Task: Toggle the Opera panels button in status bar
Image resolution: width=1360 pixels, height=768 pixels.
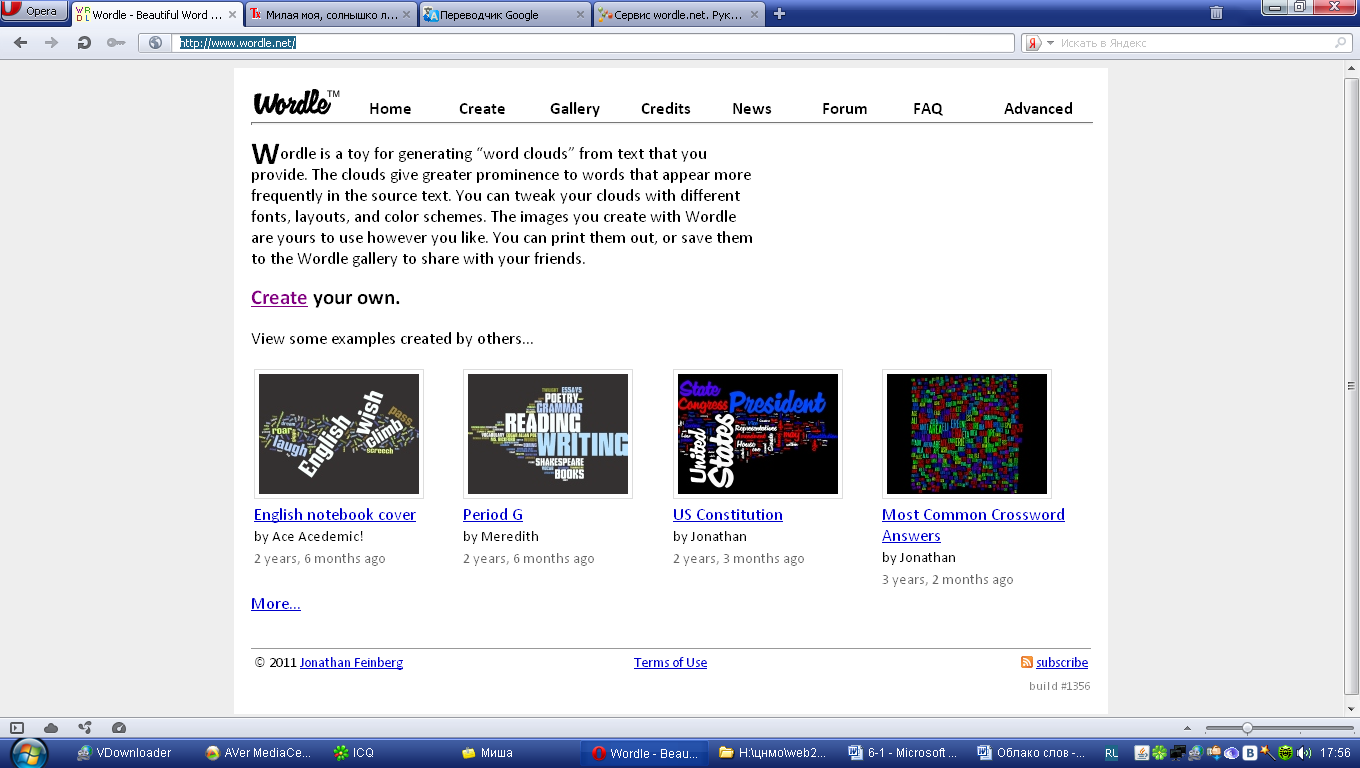Action: [17, 728]
